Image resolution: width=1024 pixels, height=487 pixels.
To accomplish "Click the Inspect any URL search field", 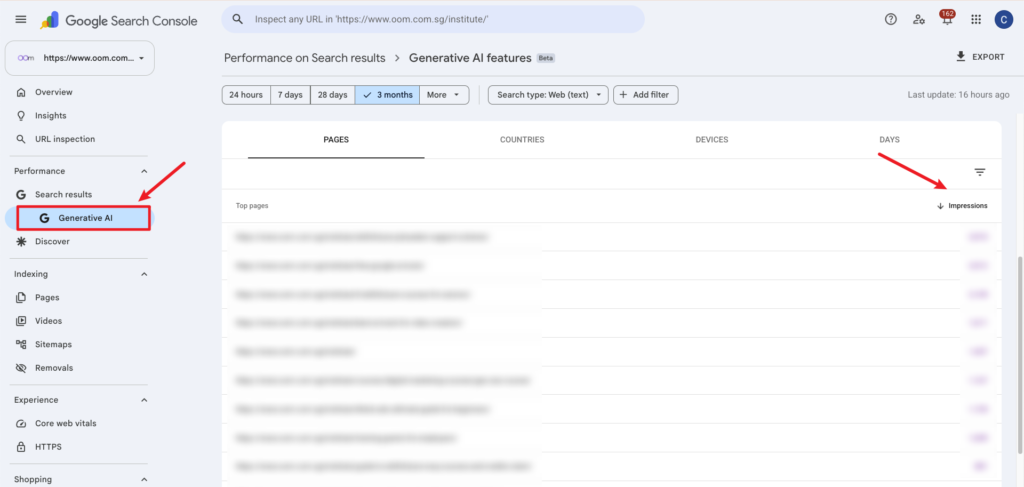I will (433, 20).
